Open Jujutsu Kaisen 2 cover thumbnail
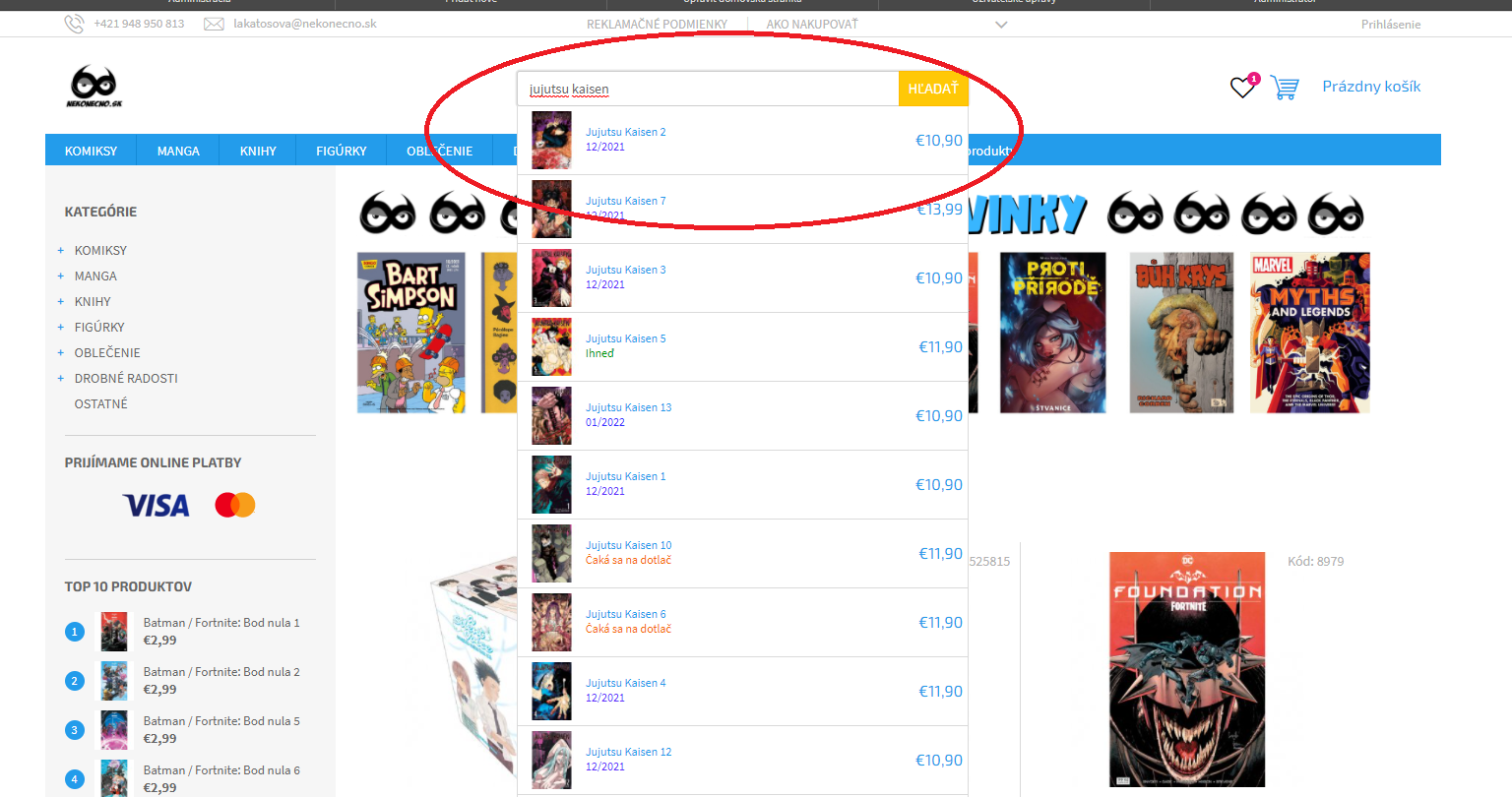This screenshot has height=797, width=1512. [x=551, y=140]
